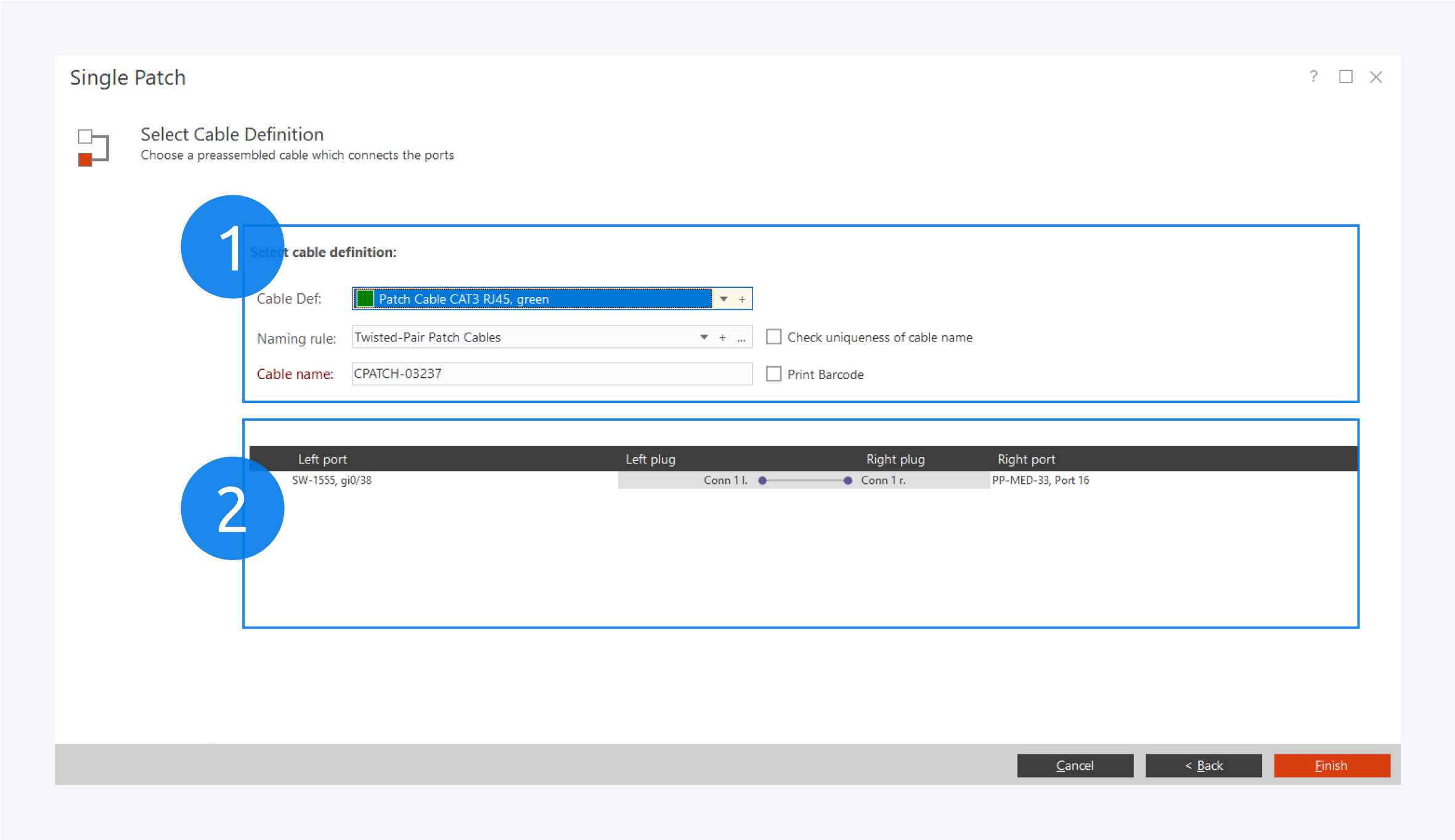This screenshot has height=840, width=1455.
Task: Click the green cable color swatch
Action: point(365,299)
